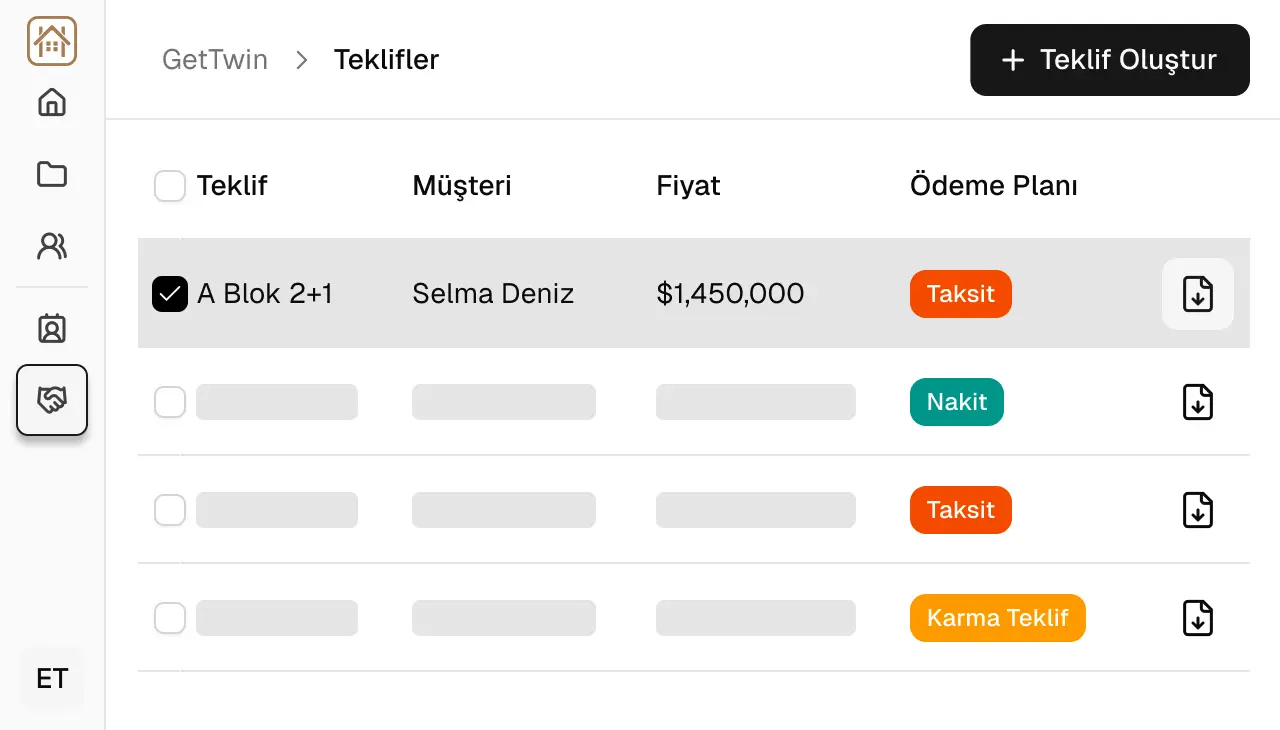Screen dimensions: 1280x730
Task: Click the Teklif Oluştur button
Action: pyautogui.click(x=1109, y=60)
